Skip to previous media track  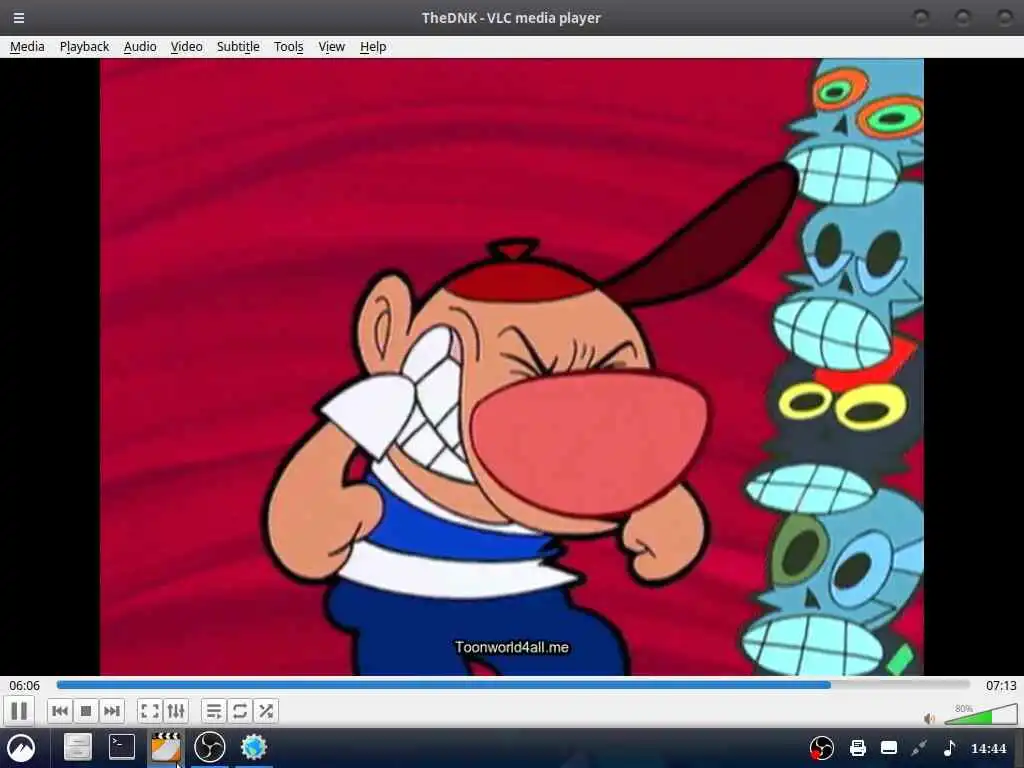tap(59, 711)
